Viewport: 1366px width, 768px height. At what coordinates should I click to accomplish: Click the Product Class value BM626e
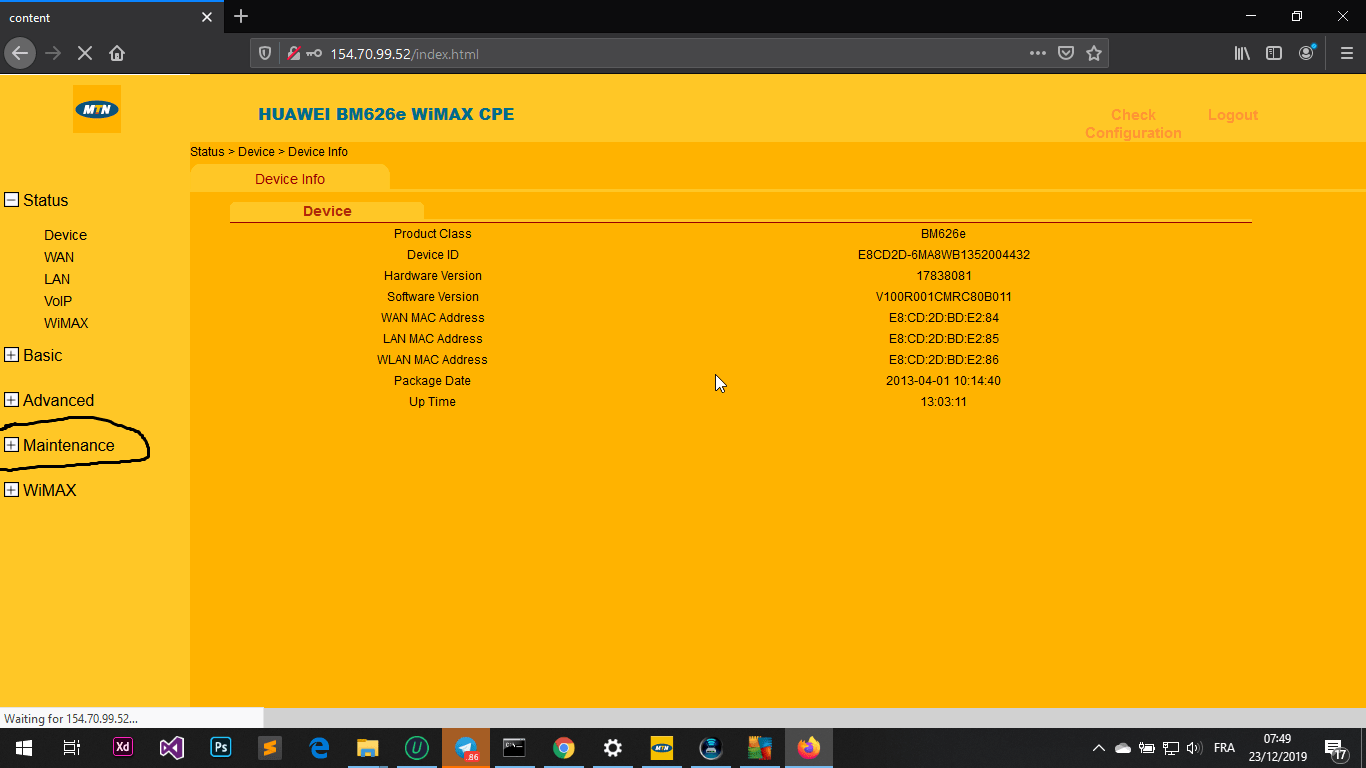[944, 234]
